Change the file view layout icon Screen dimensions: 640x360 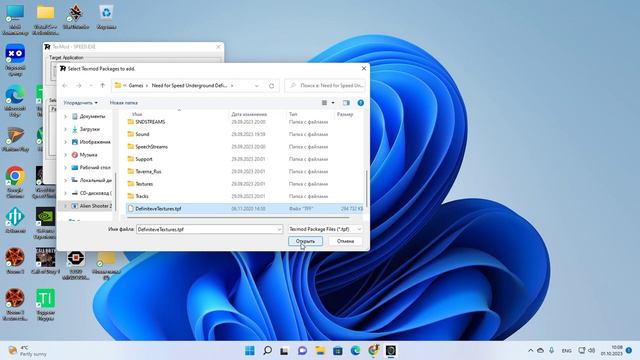click(x=324, y=103)
